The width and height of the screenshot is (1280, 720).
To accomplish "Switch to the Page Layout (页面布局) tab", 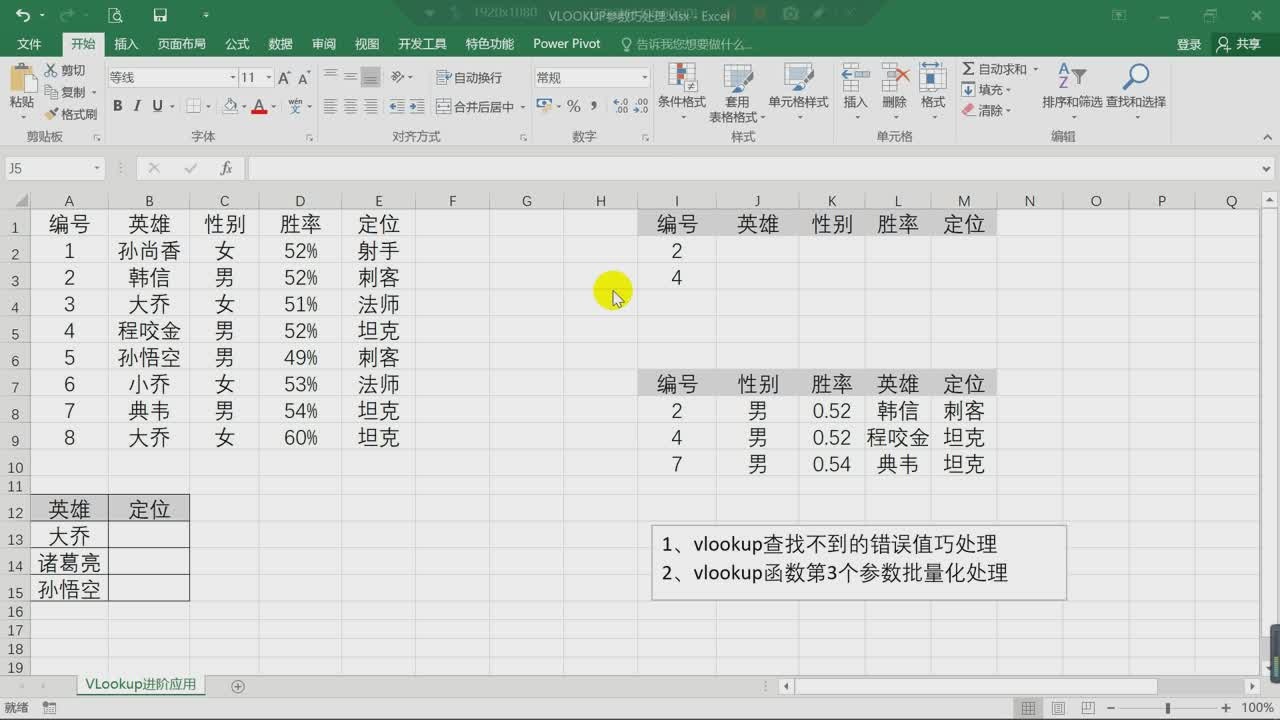I will [181, 44].
